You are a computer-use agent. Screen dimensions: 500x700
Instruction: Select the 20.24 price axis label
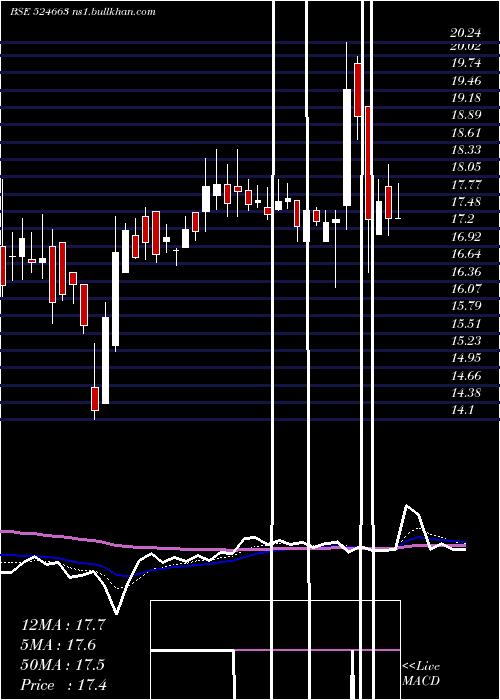466,32
